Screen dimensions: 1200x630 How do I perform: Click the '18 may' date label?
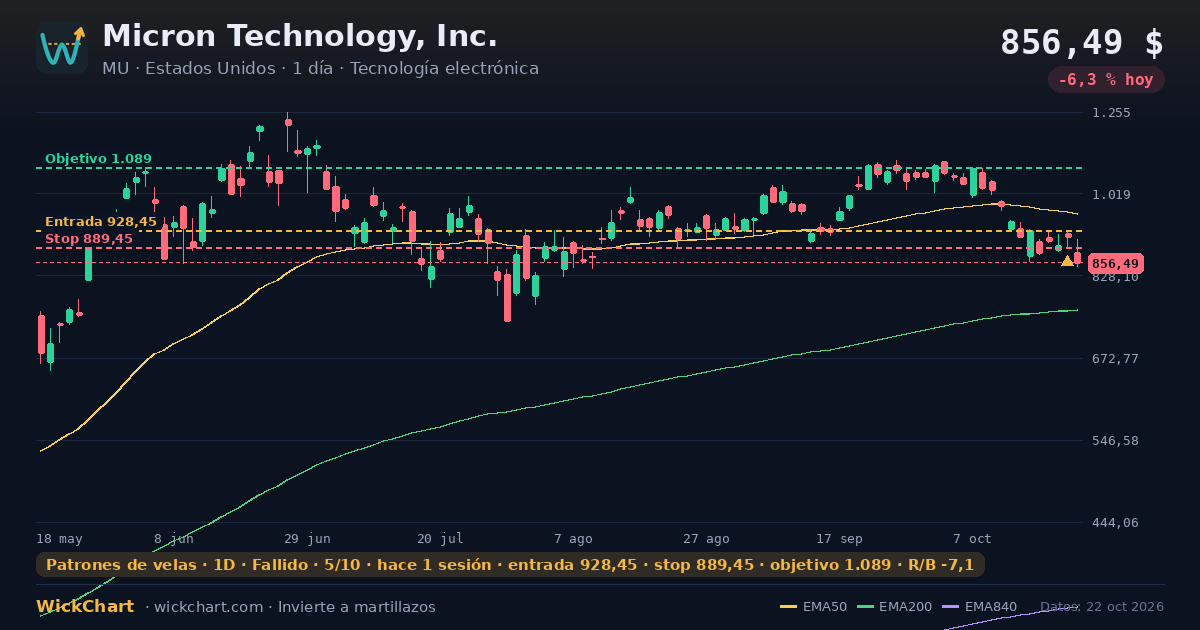pos(60,539)
